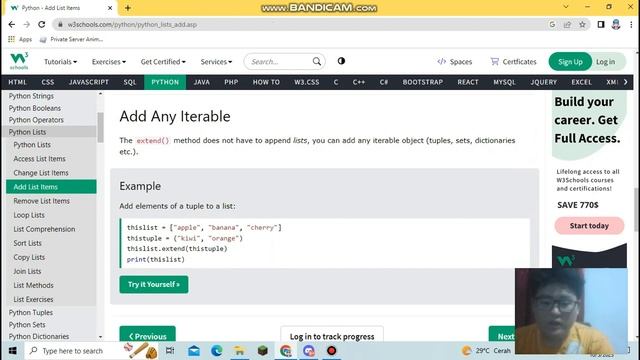This screenshot has height=360, width=640.
Task: Click the share page icon in the address bar
Action: (567, 24)
